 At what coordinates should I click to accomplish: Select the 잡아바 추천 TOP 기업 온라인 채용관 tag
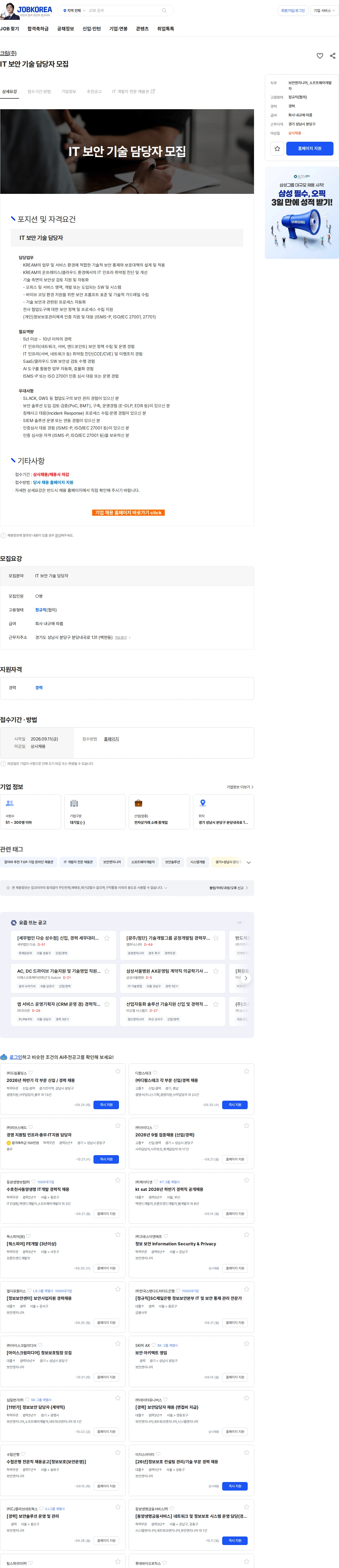[29, 862]
